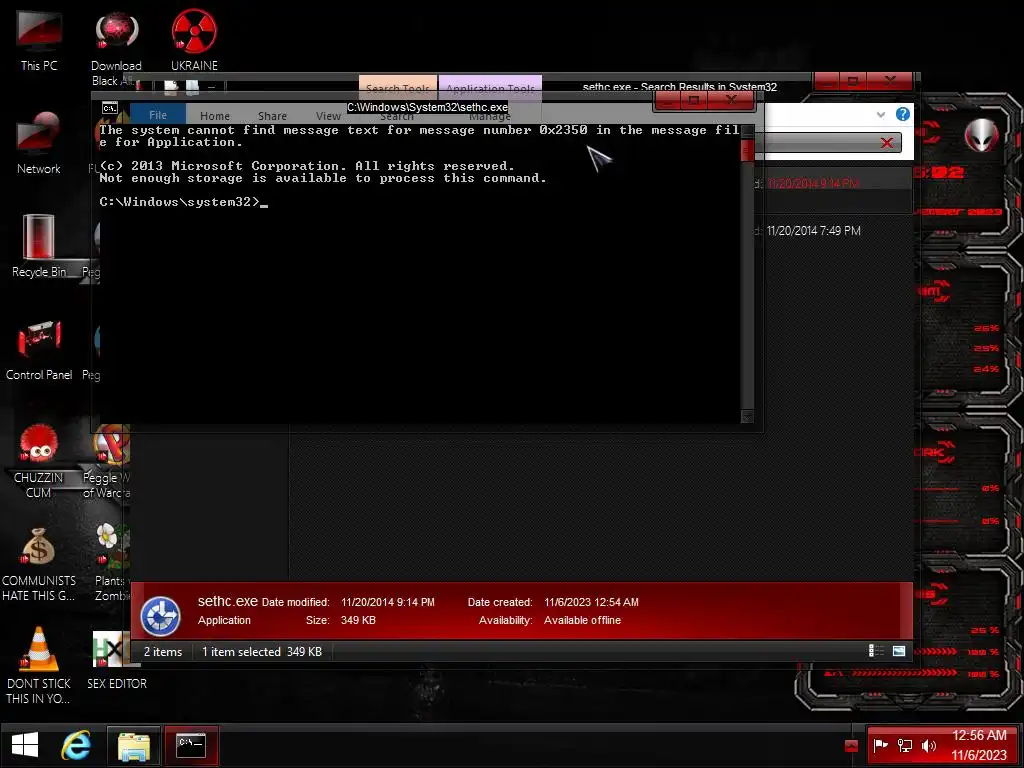Viewport: 1024px width, 768px height.
Task: Open the View ribbon tab
Action: [328, 116]
